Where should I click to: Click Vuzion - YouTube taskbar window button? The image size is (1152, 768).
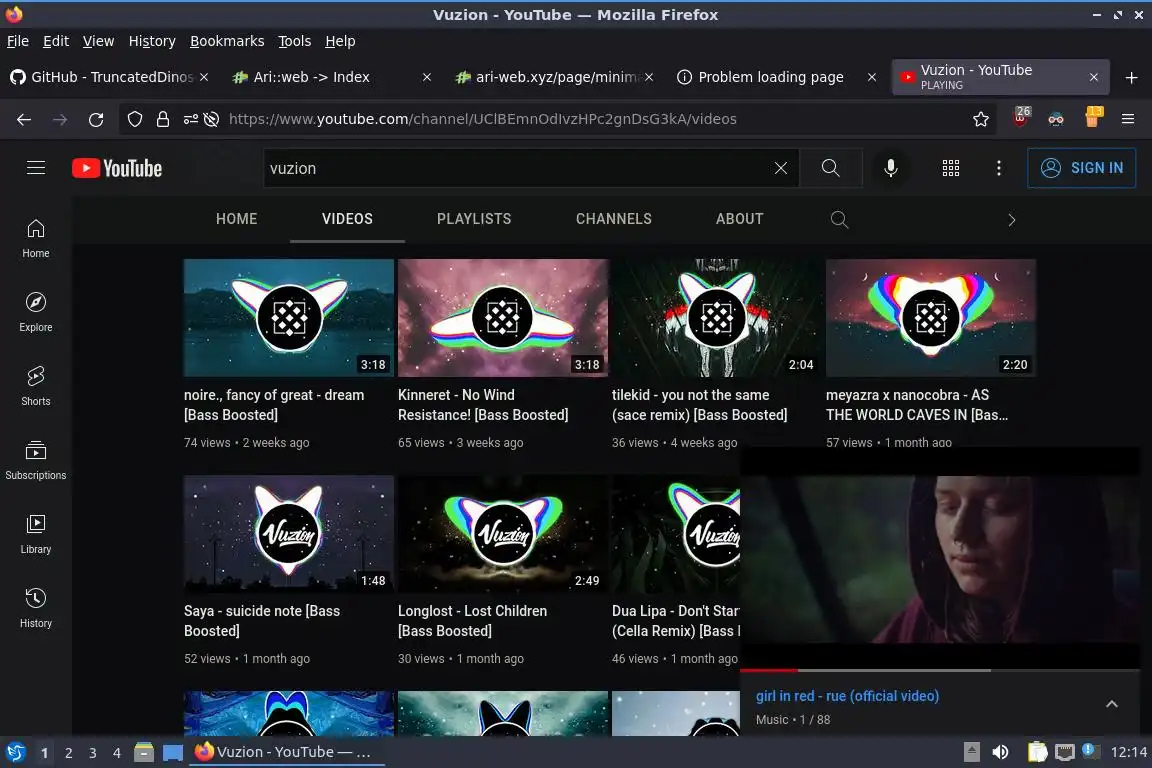tap(287, 752)
